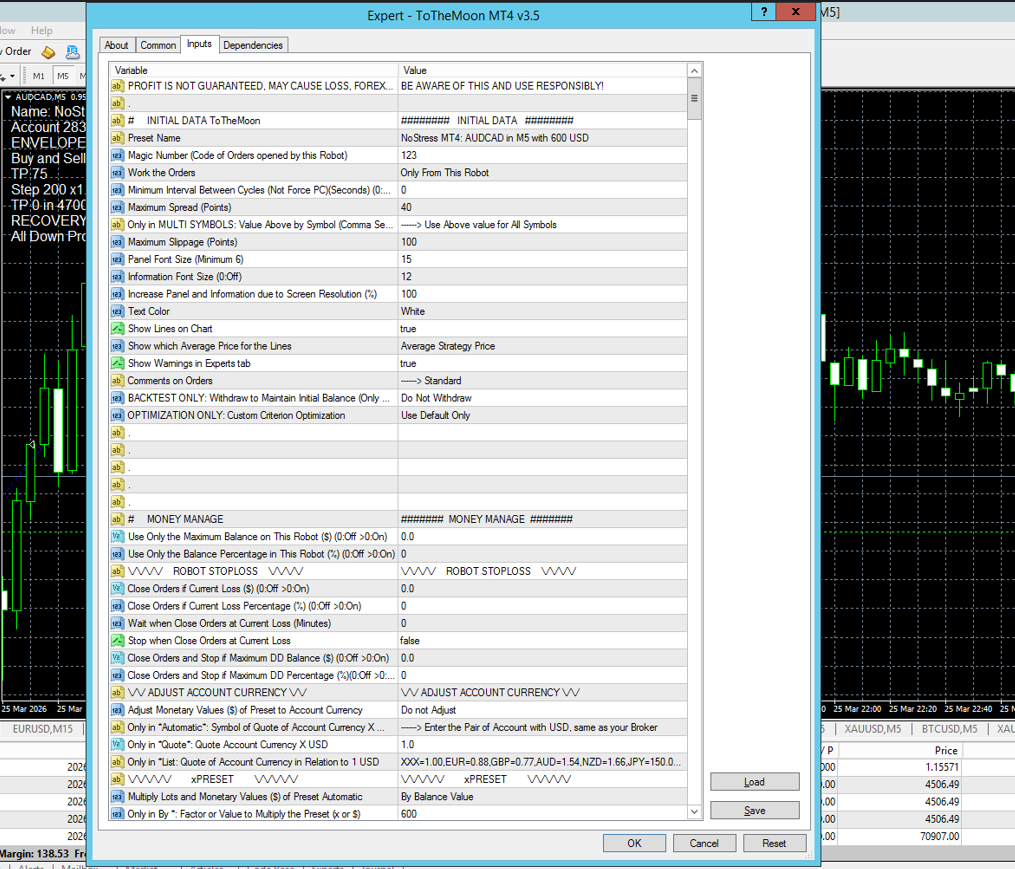The height and width of the screenshot is (869, 1015).
Task: Toggle Stop when Close Orders false value
Action: click(542, 641)
